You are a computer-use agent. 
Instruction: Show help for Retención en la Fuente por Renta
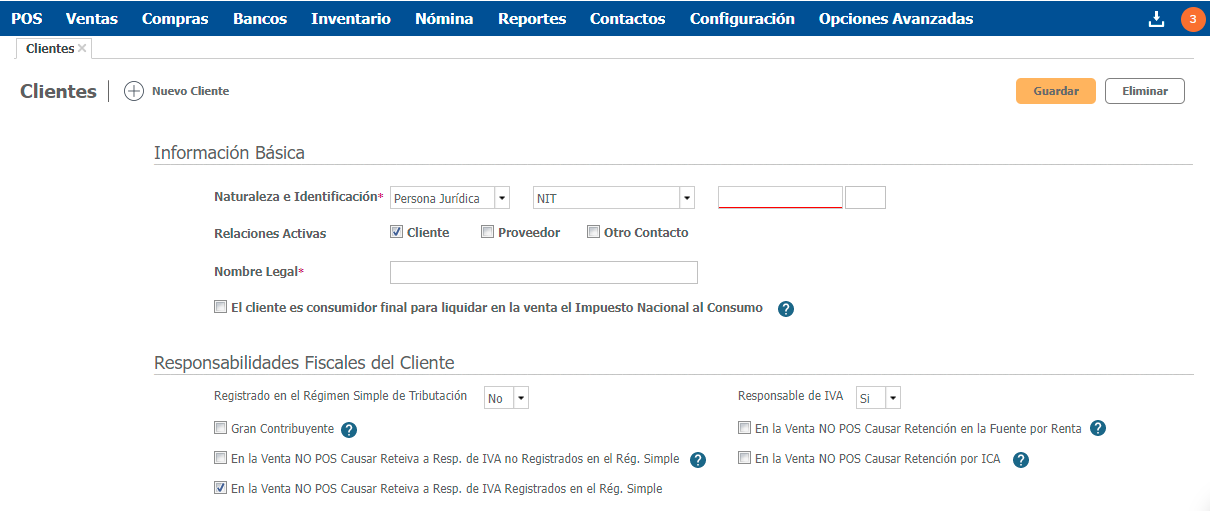pos(1097,429)
